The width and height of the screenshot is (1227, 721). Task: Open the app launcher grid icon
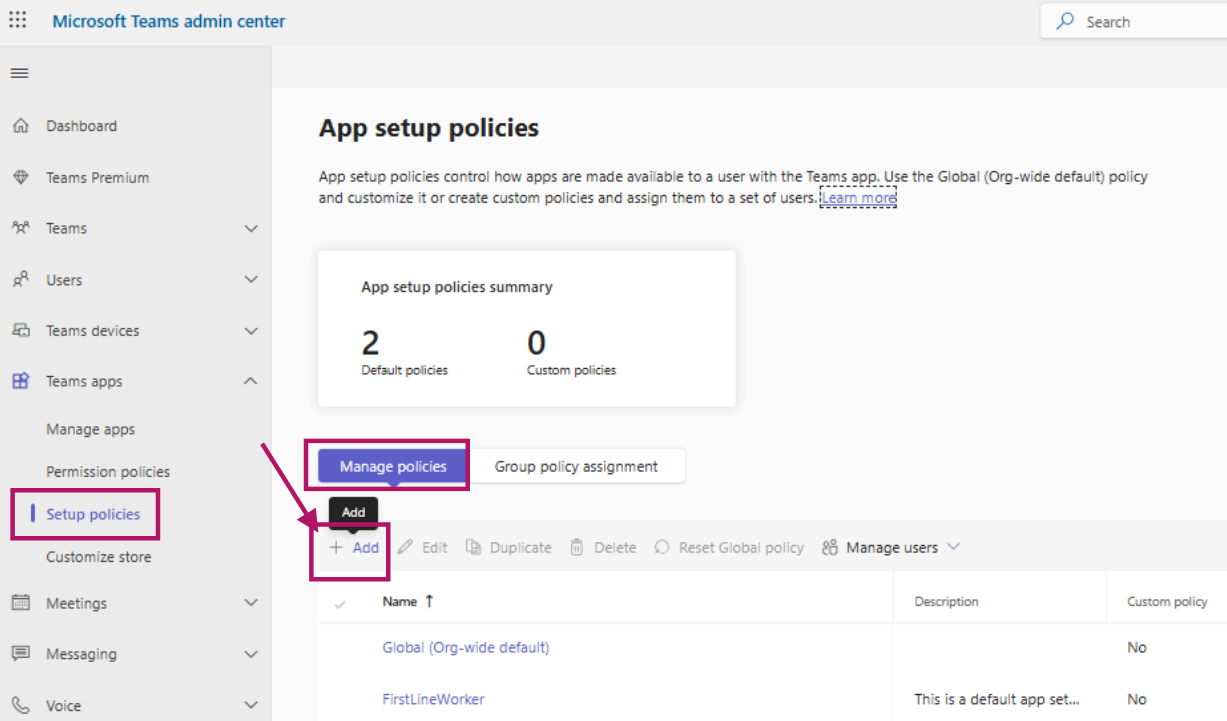(x=18, y=20)
